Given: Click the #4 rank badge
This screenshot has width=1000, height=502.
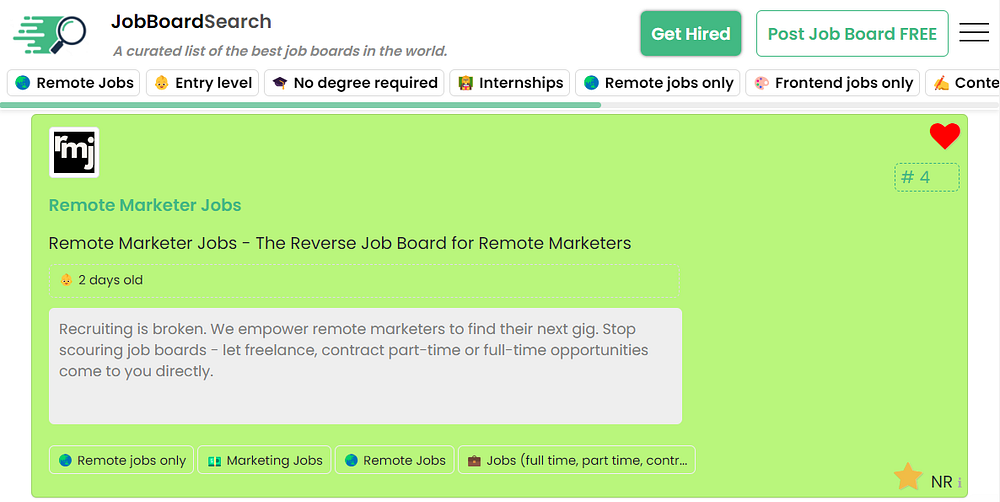Looking at the screenshot, I should pos(926,178).
